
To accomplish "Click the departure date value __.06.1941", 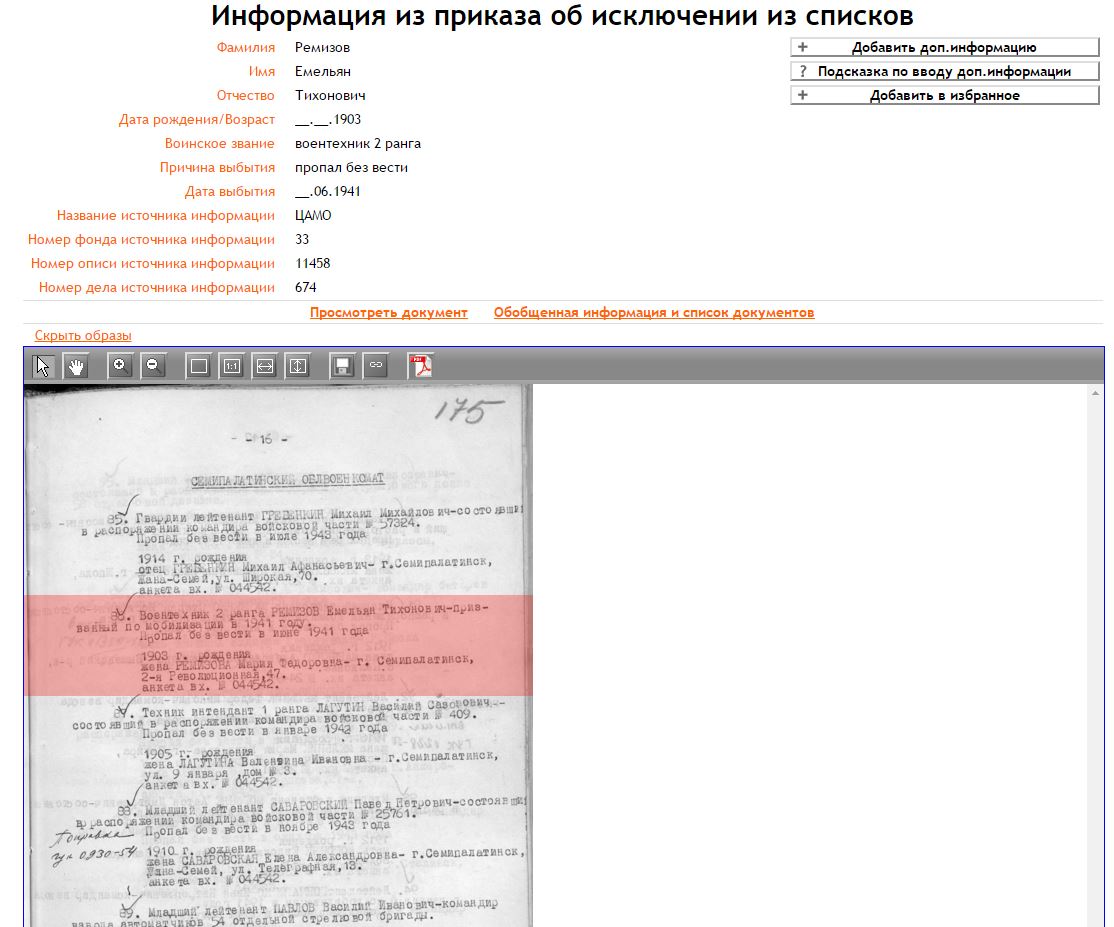I will 328,191.
